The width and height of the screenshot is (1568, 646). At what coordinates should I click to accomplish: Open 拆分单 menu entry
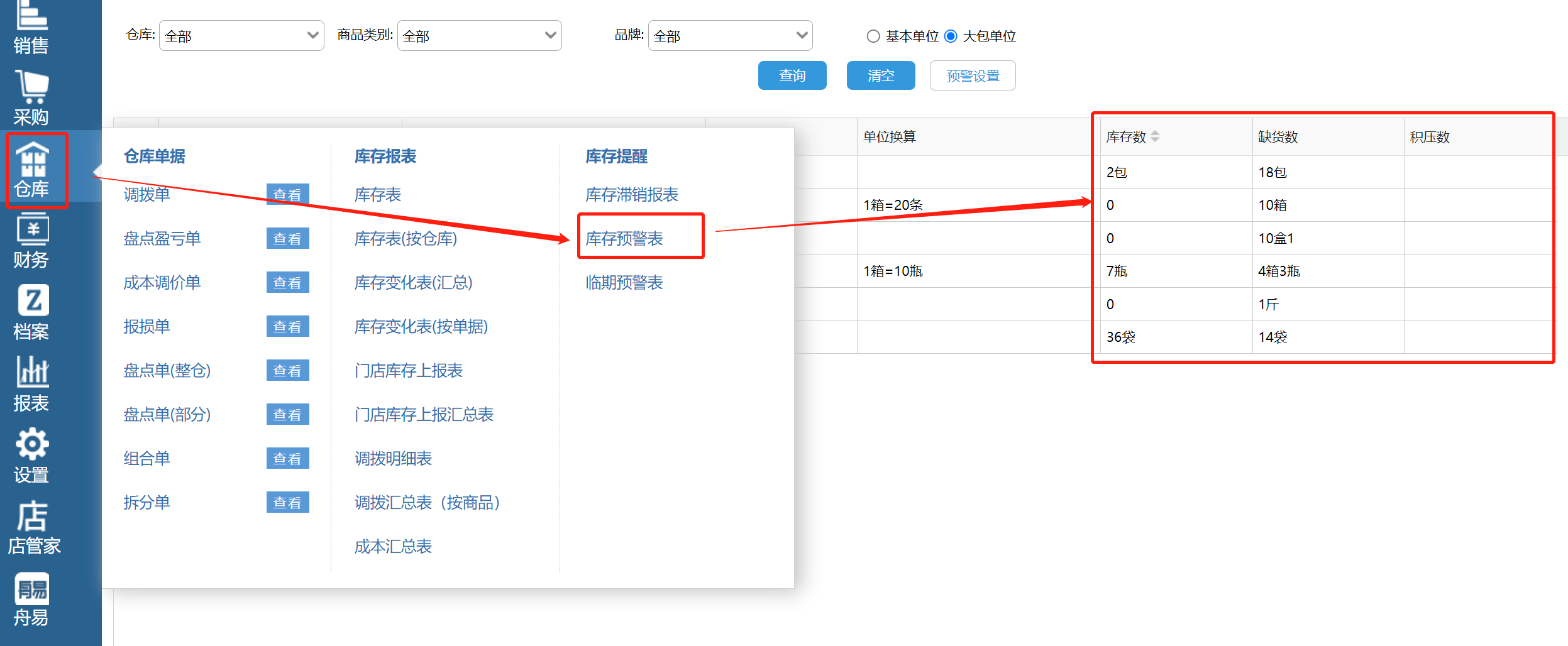[146, 502]
